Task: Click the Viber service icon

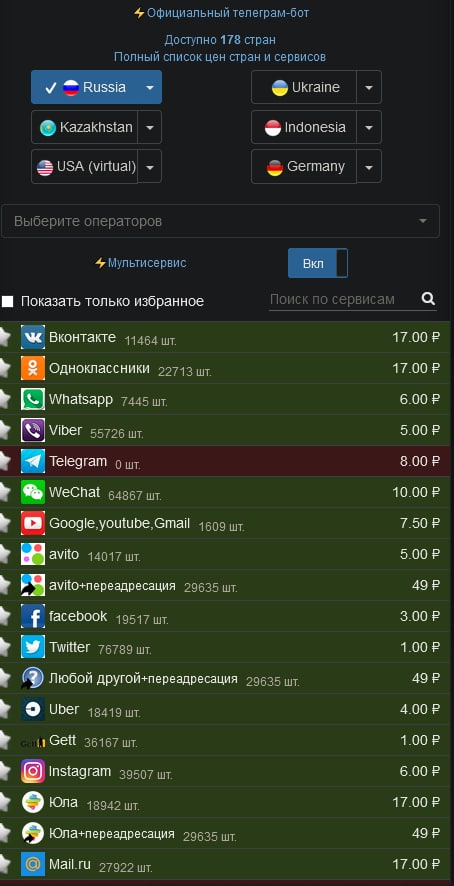Action: [x=33, y=430]
